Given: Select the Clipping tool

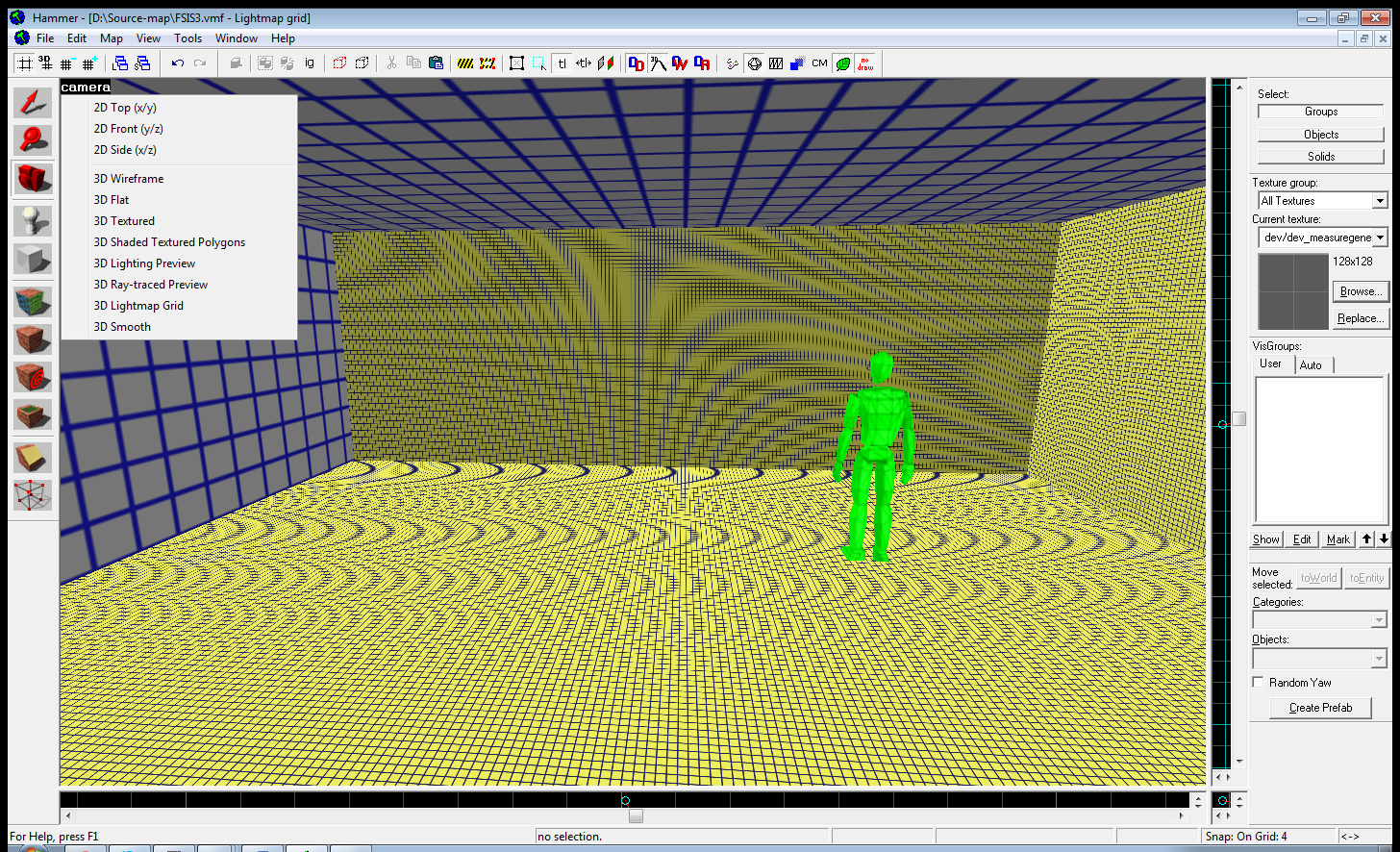Looking at the screenshot, I should (33, 458).
